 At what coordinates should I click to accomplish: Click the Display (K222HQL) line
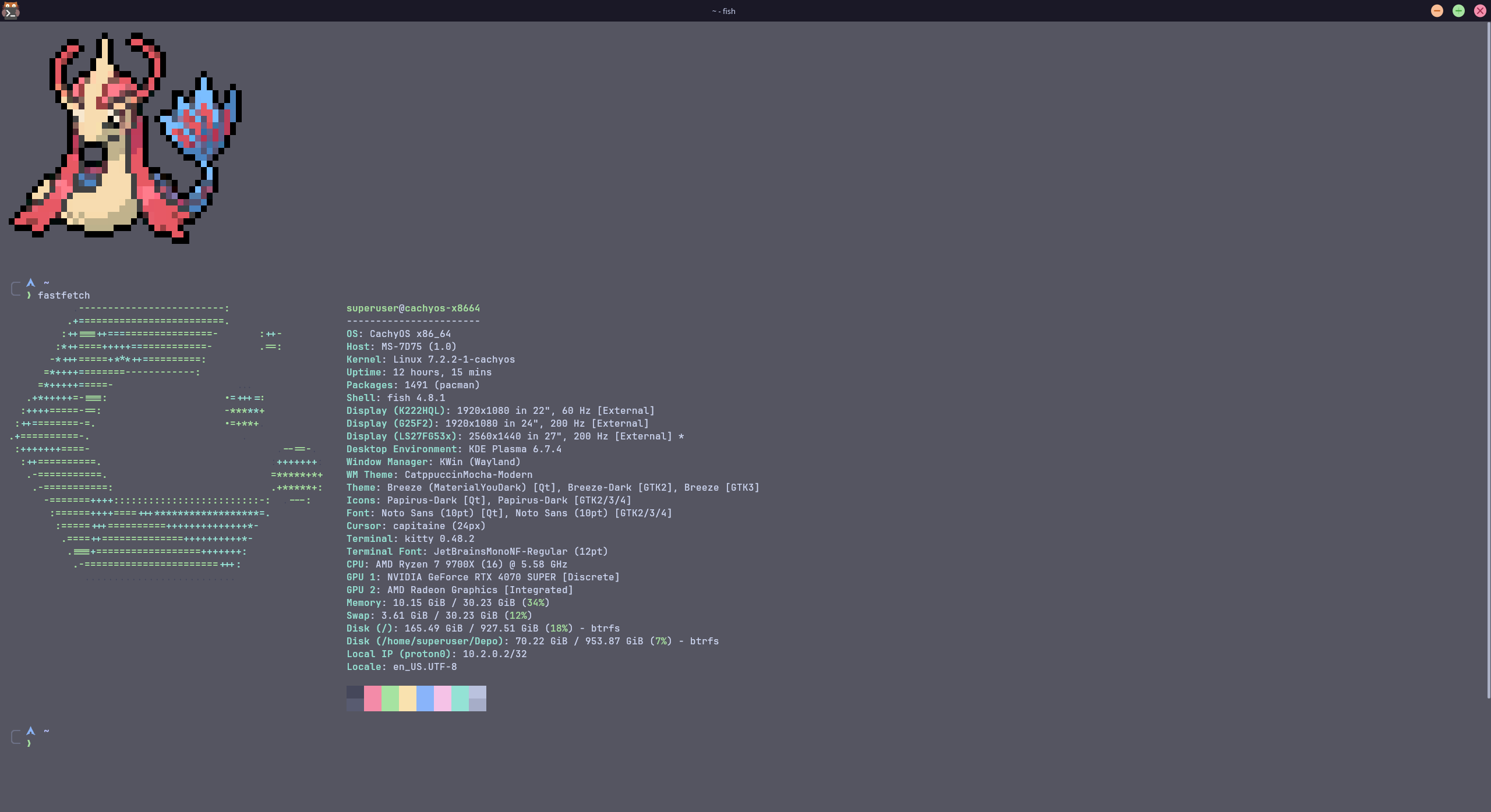click(x=500, y=410)
